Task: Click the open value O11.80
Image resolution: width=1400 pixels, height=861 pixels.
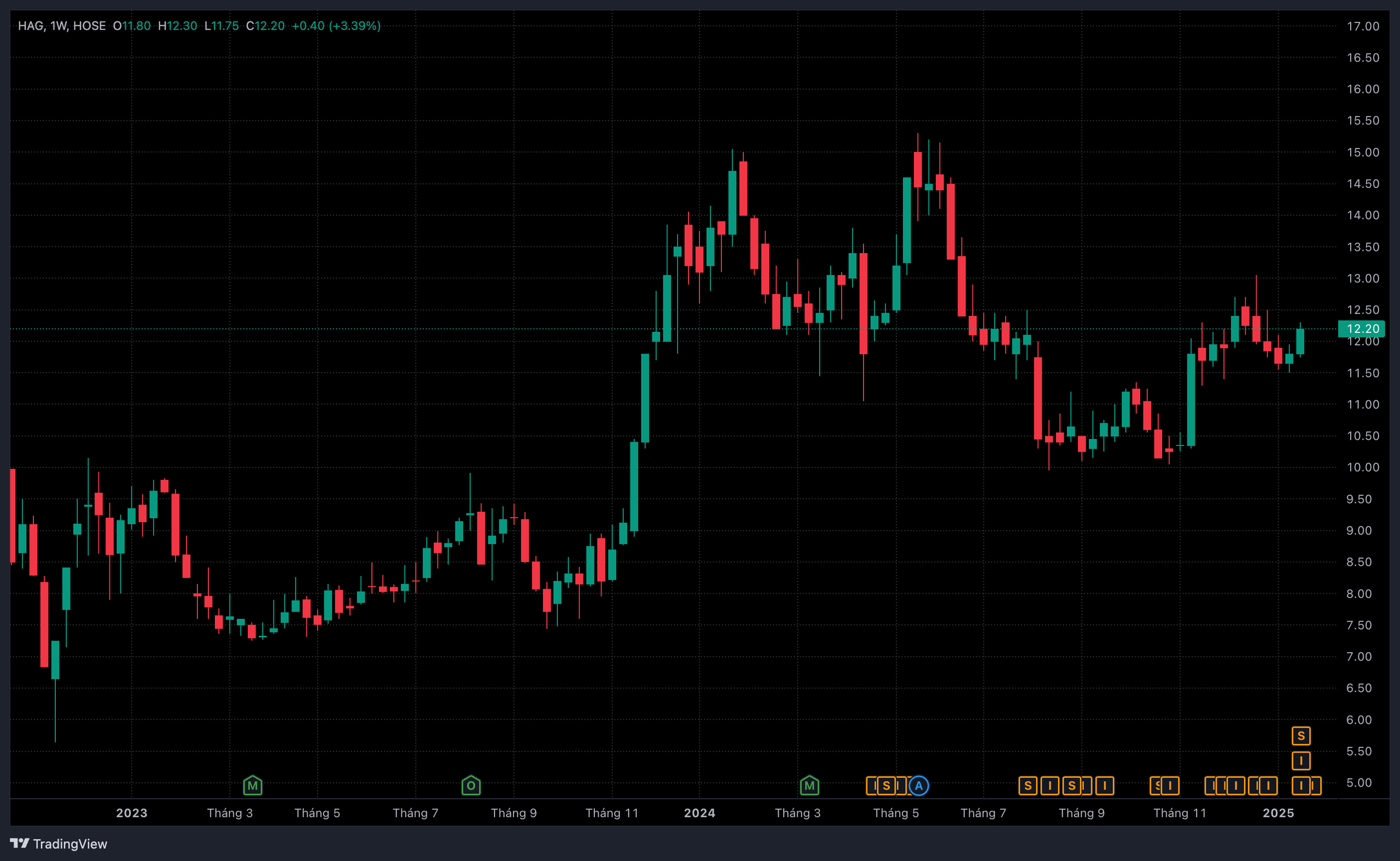Action: tap(132, 26)
